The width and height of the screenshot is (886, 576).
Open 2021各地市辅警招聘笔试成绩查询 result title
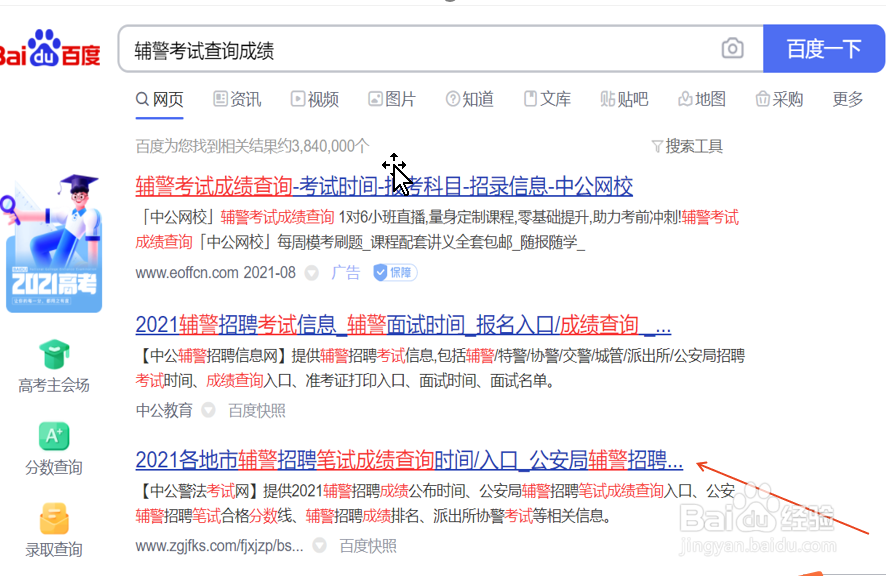coord(409,460)
